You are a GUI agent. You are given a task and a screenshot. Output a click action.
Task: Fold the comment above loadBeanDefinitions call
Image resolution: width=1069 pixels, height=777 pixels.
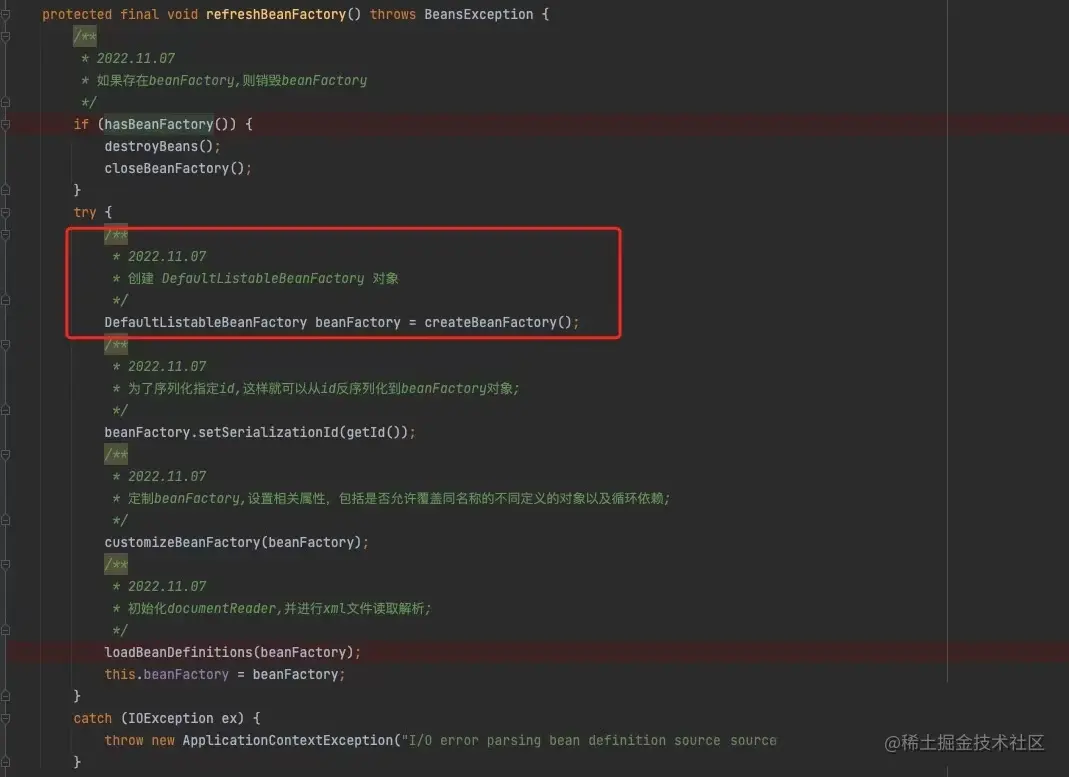click(x=5, y=564)
